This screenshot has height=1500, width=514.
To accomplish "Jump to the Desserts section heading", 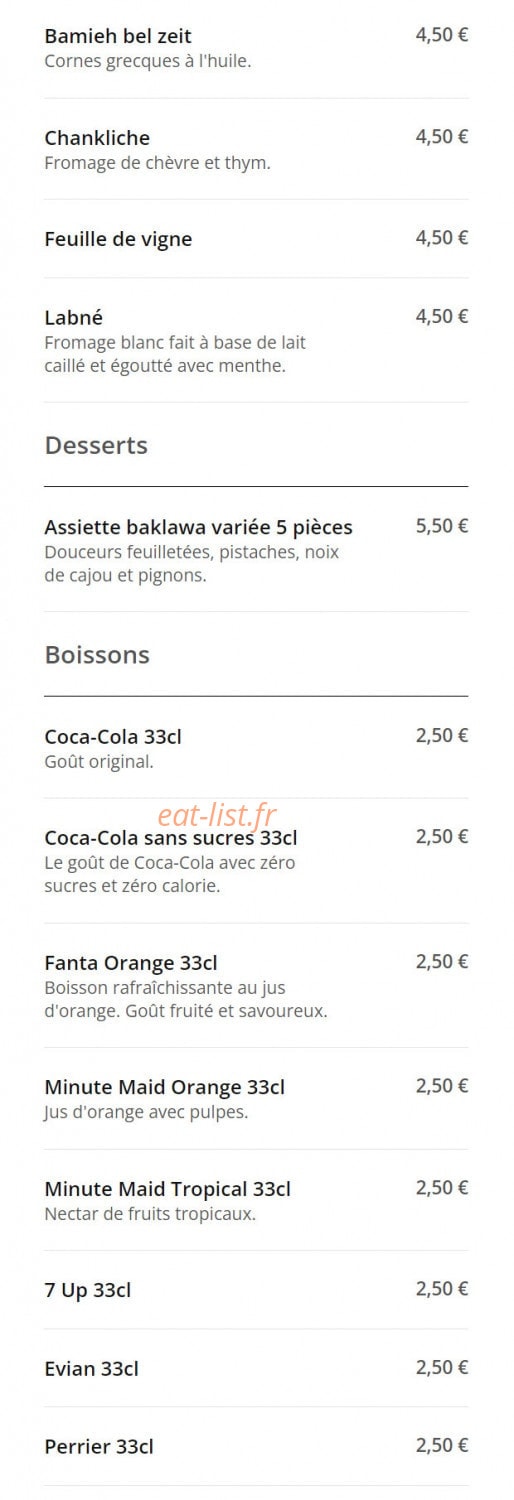I will tap(96, 446).
